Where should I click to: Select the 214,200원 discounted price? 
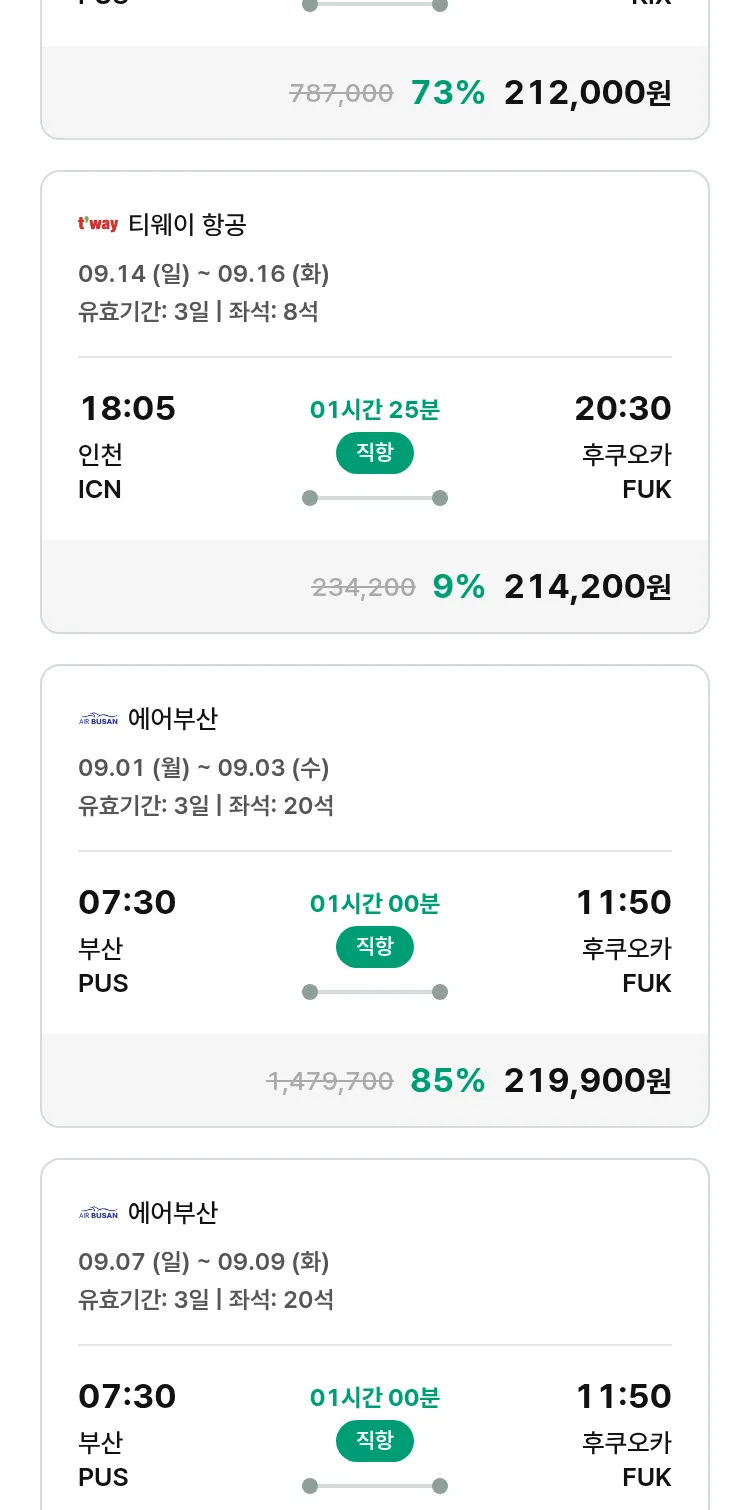(587, 587)
